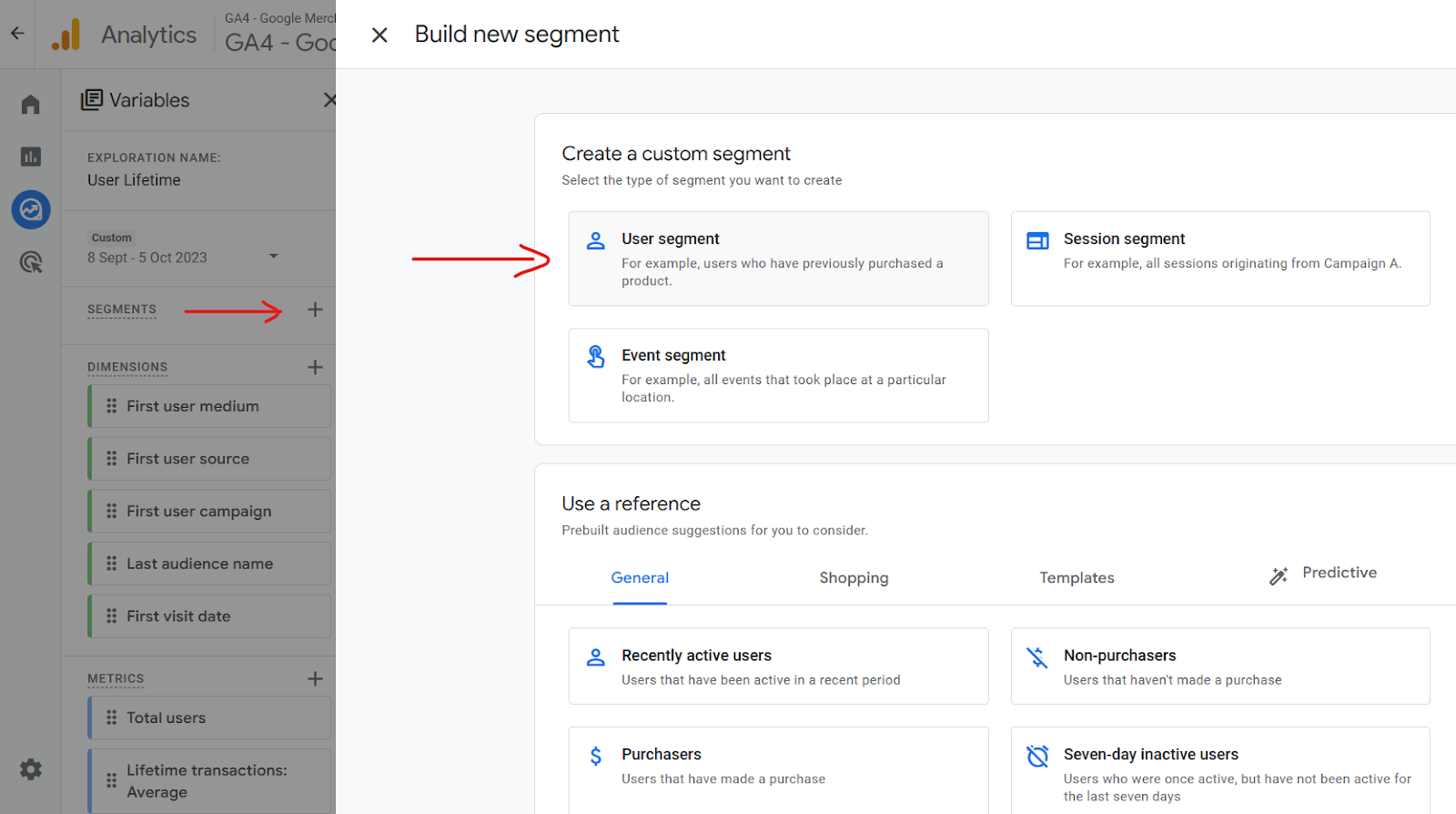Select the 8 Sept - 5 Oct 2023 date range

tap(147, 258)
